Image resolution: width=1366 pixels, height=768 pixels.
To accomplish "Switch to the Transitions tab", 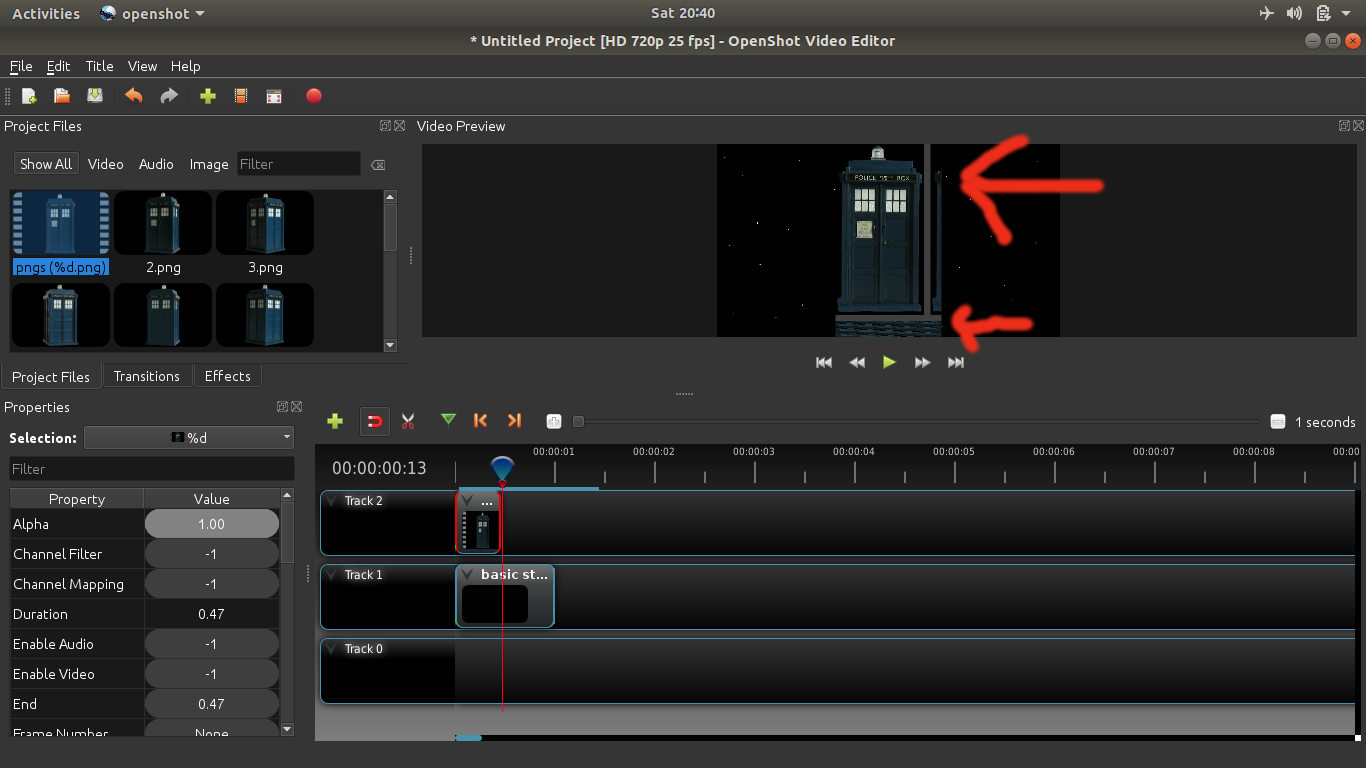I will point(147,376).
